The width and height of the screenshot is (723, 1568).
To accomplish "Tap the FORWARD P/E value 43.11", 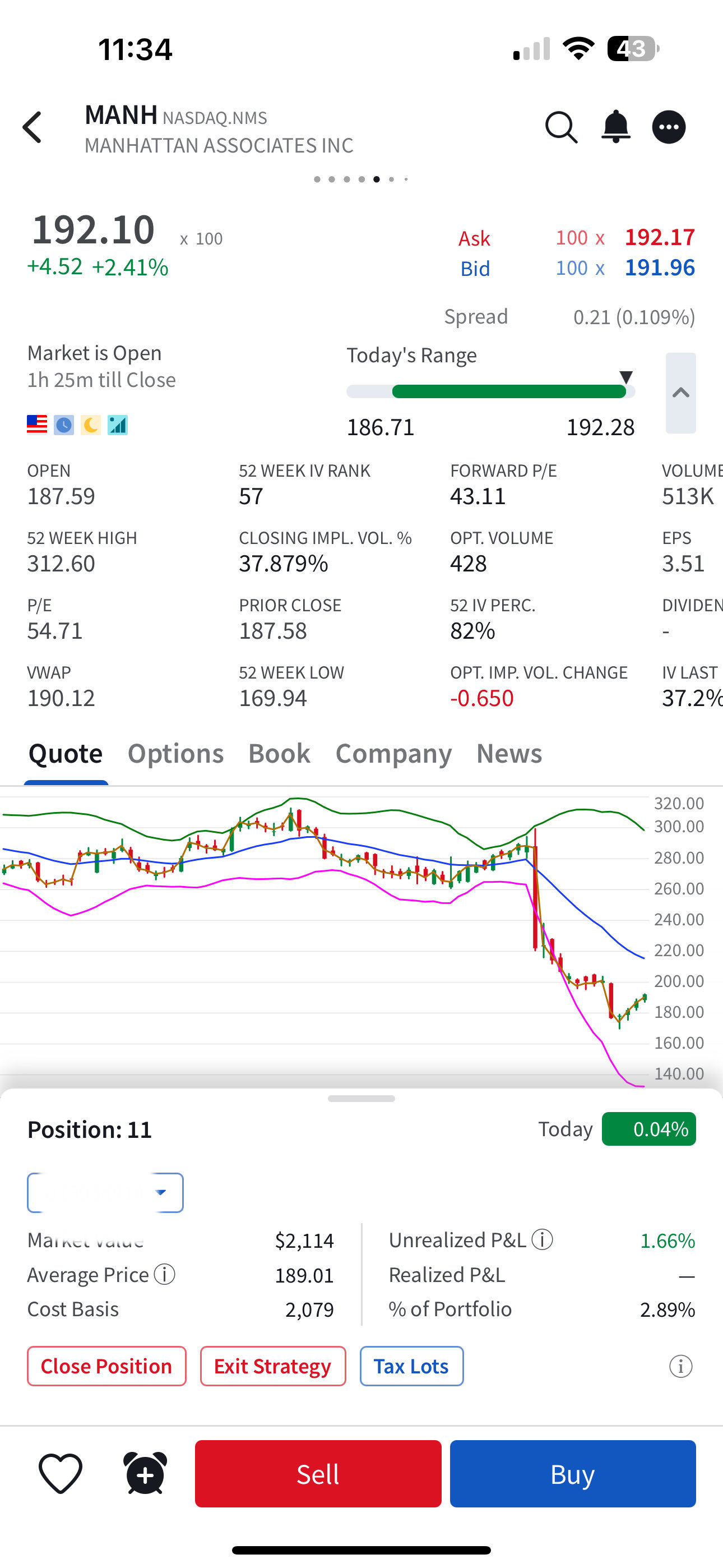I will click(478, 496).
